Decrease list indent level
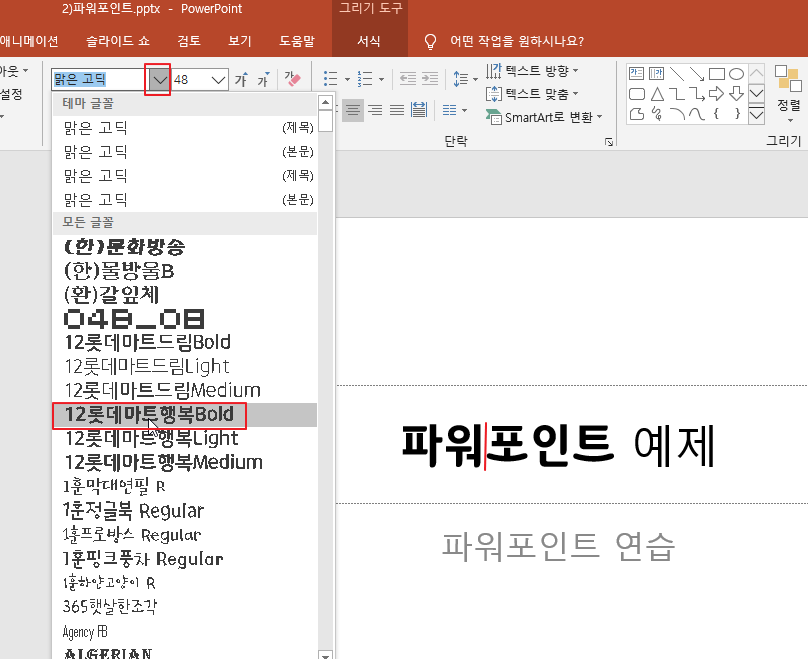 [408, 79]
